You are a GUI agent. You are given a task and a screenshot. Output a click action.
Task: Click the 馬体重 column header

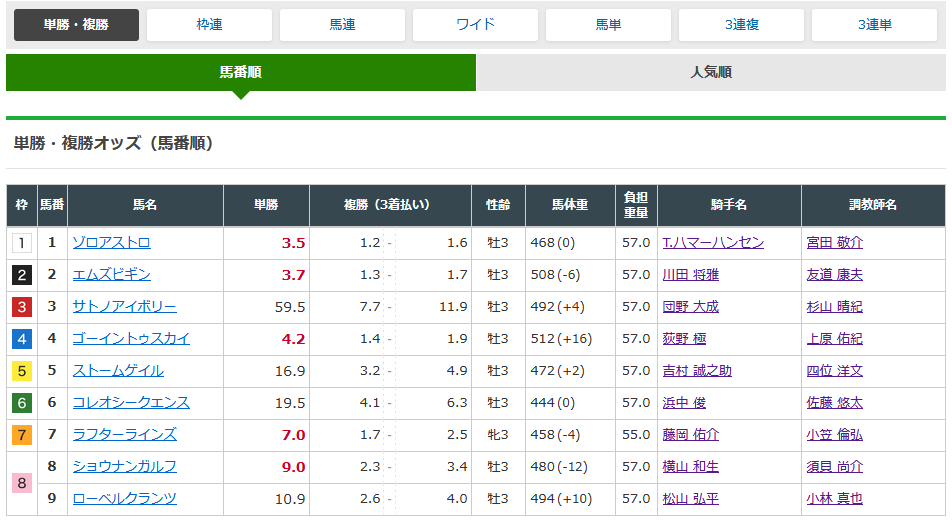click(570, 205)
